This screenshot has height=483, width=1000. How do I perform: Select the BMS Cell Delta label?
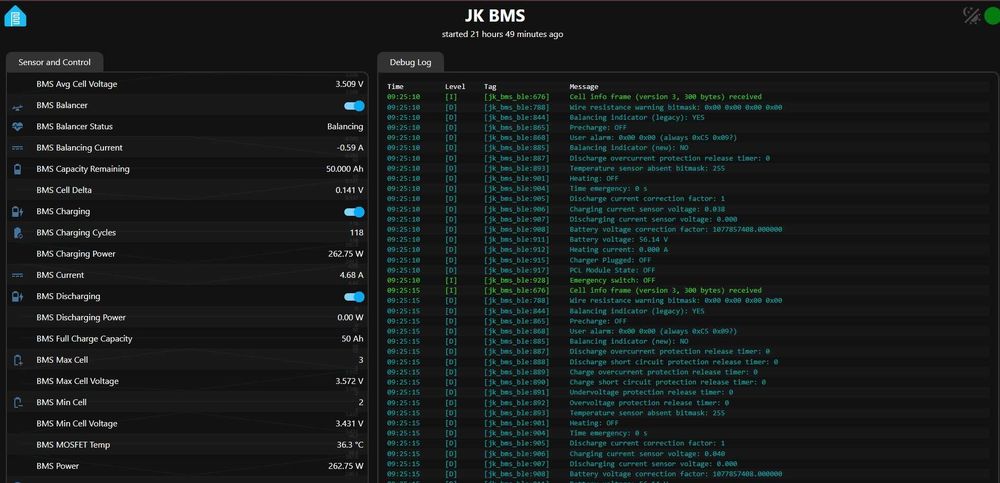66,190
